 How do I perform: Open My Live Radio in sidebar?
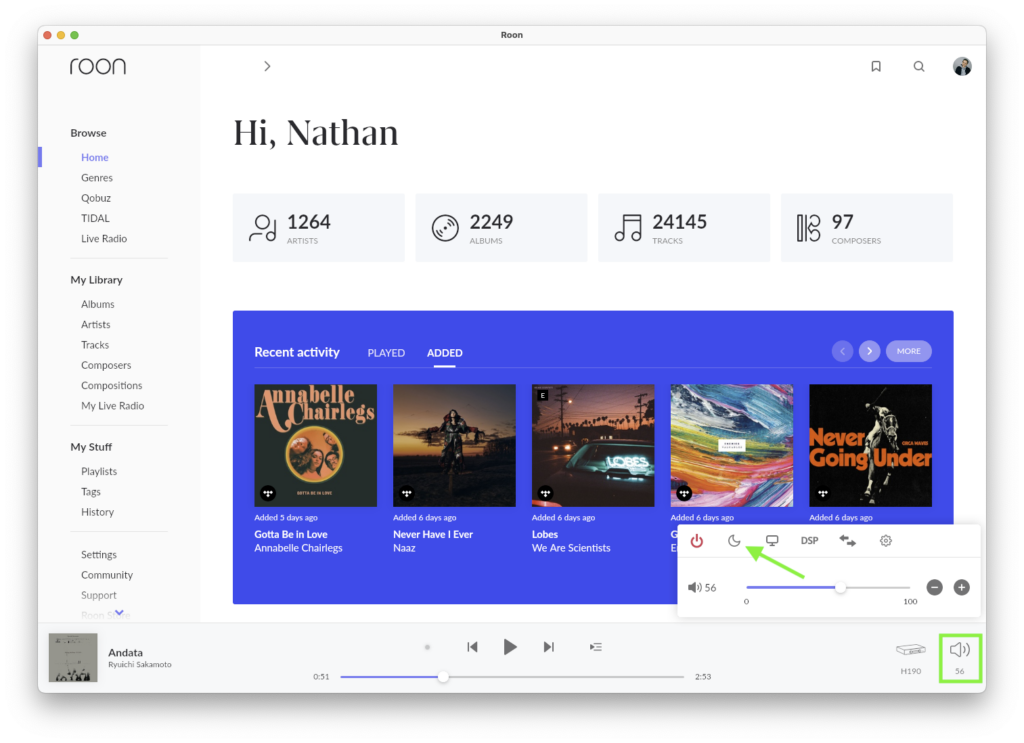pos(112,405)
